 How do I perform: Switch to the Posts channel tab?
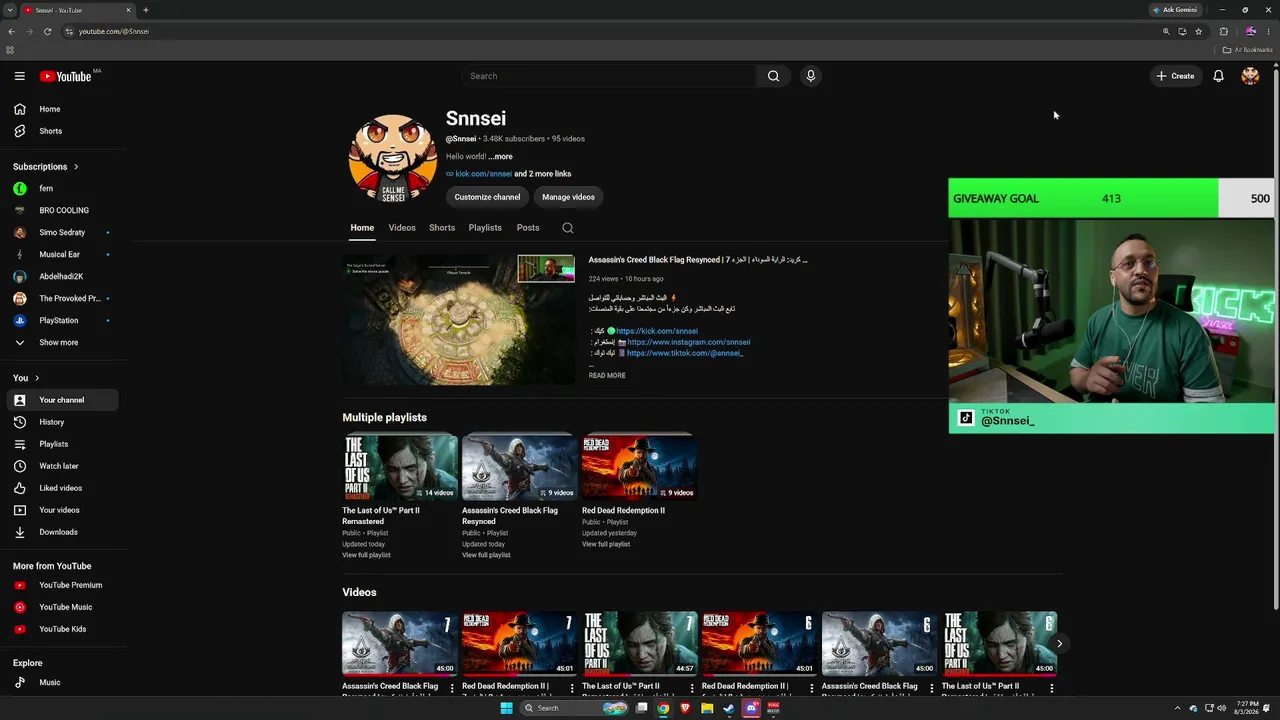tap(528, 228)
